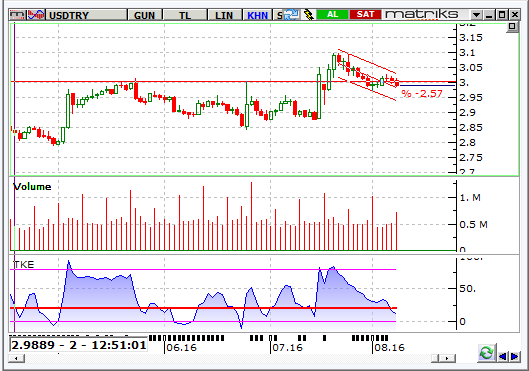Click the 2.9889 price status field
529x371 pixels.
coord(78,345)
